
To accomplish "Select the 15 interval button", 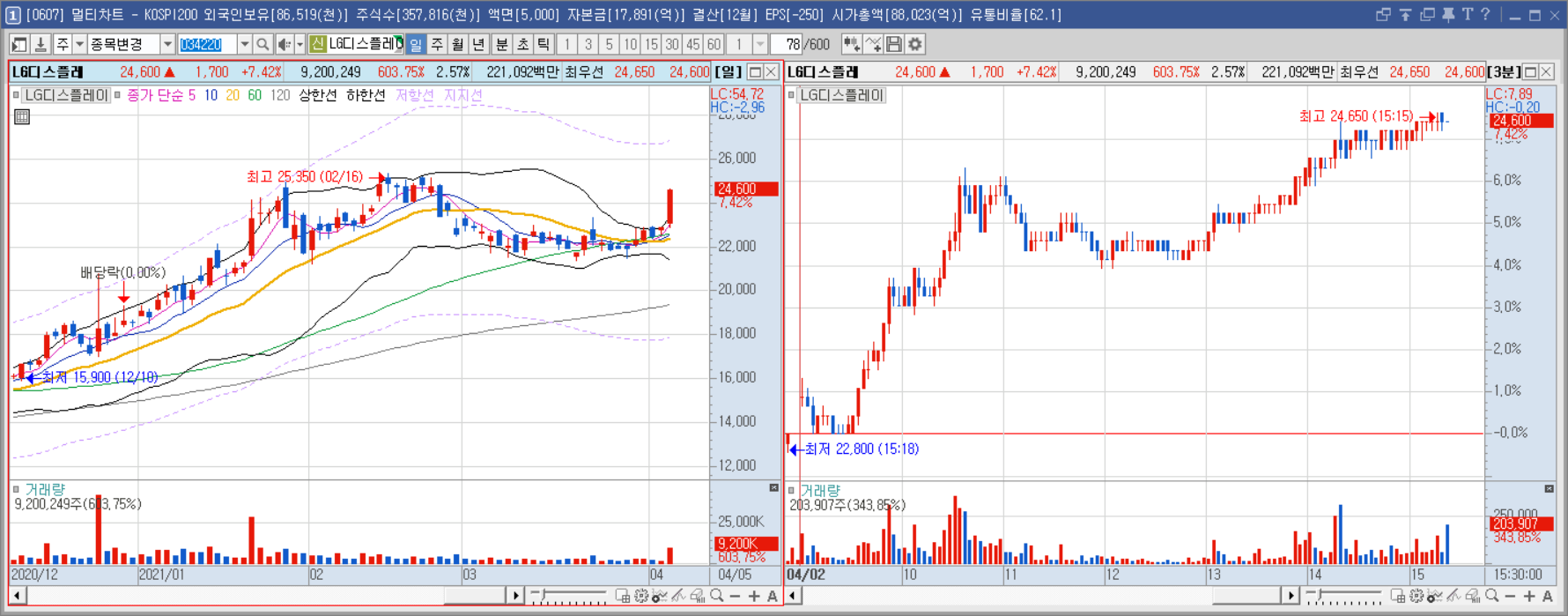I will coord(651,44).
